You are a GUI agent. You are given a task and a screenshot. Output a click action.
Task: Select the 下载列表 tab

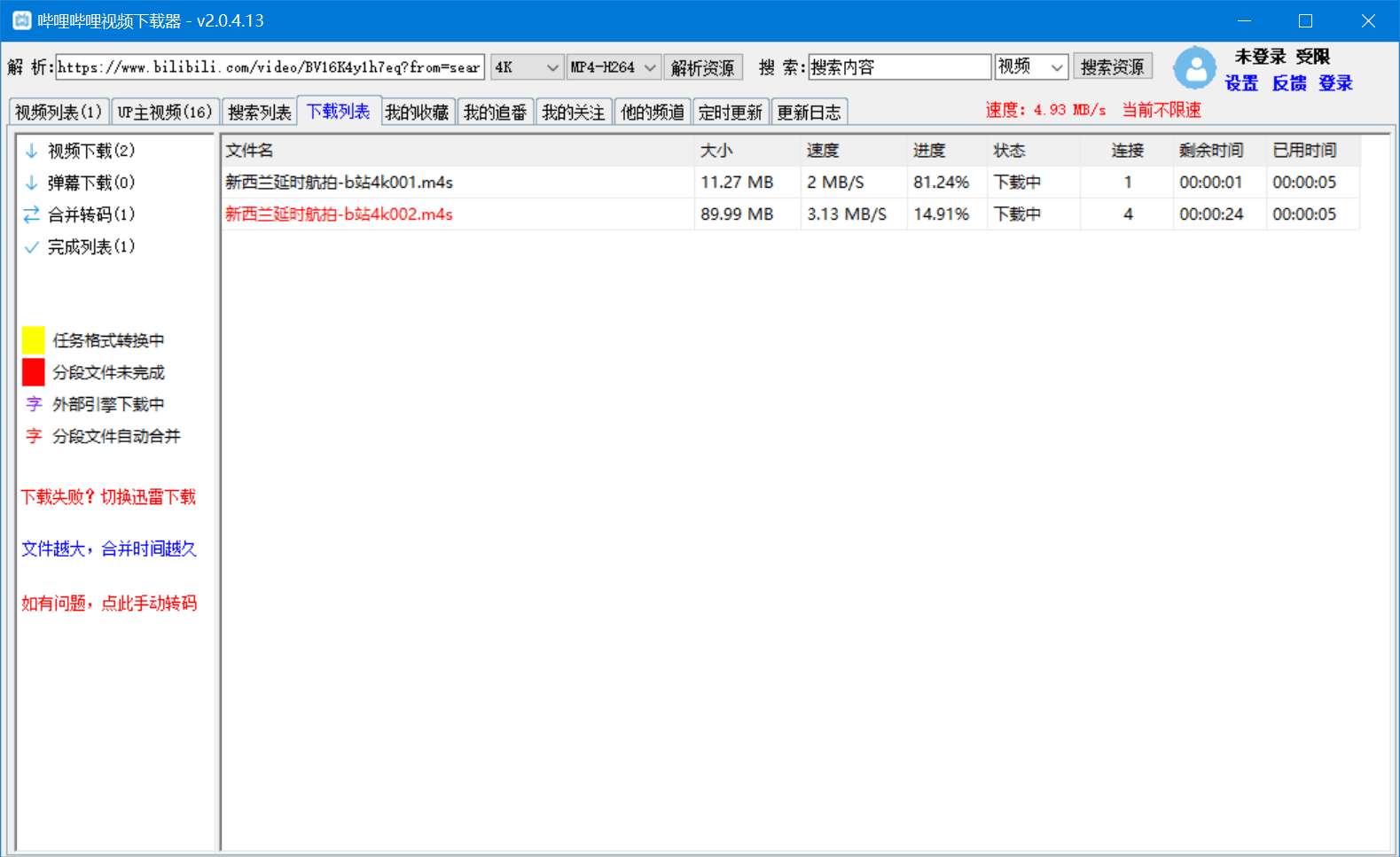click(339, 111)
